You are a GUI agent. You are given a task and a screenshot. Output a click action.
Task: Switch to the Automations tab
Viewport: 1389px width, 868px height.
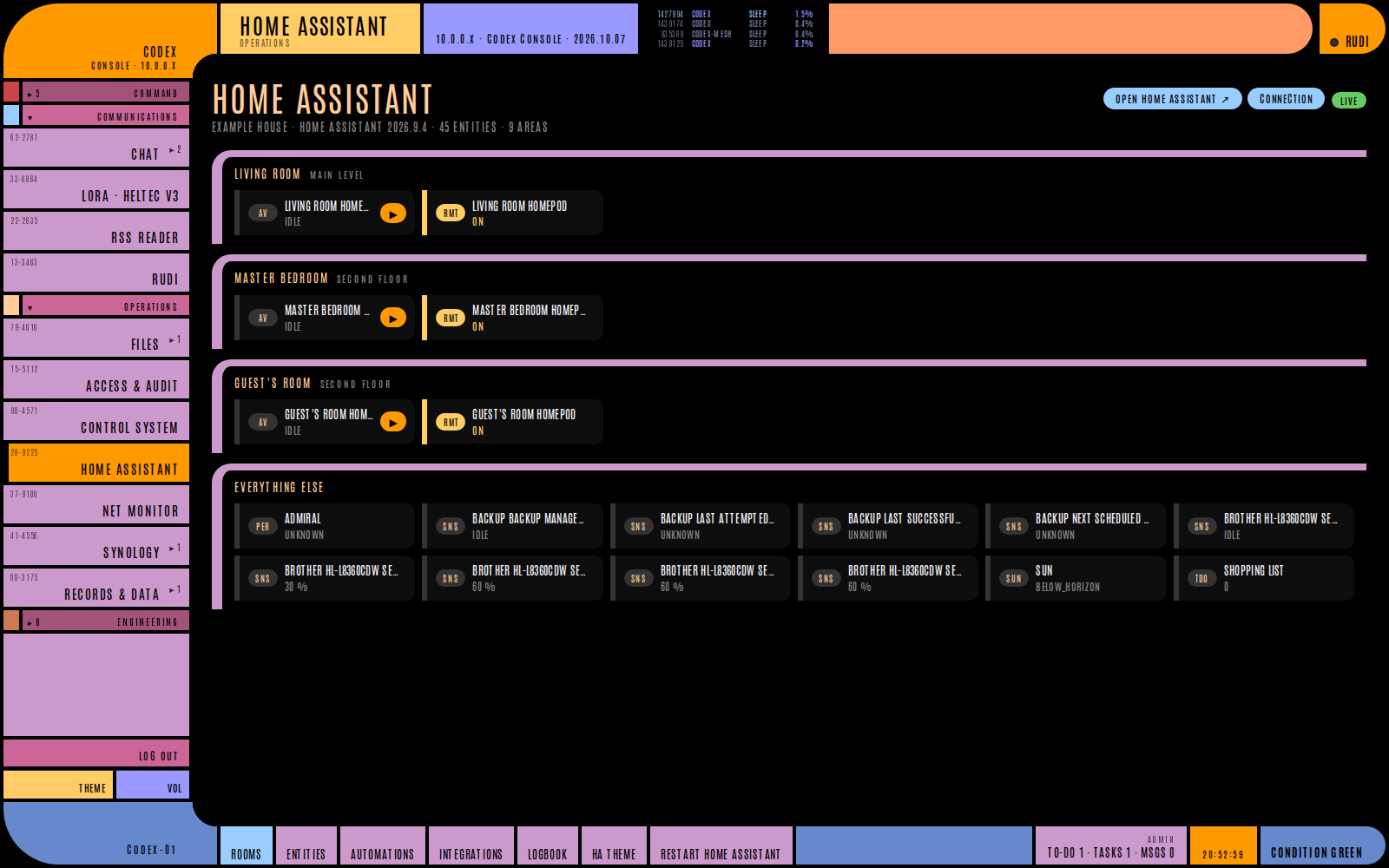(383, 845)
